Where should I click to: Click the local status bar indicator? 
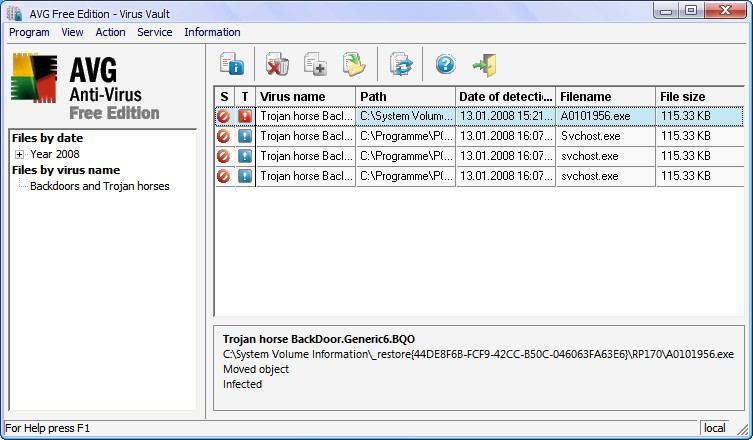[715, 428]
